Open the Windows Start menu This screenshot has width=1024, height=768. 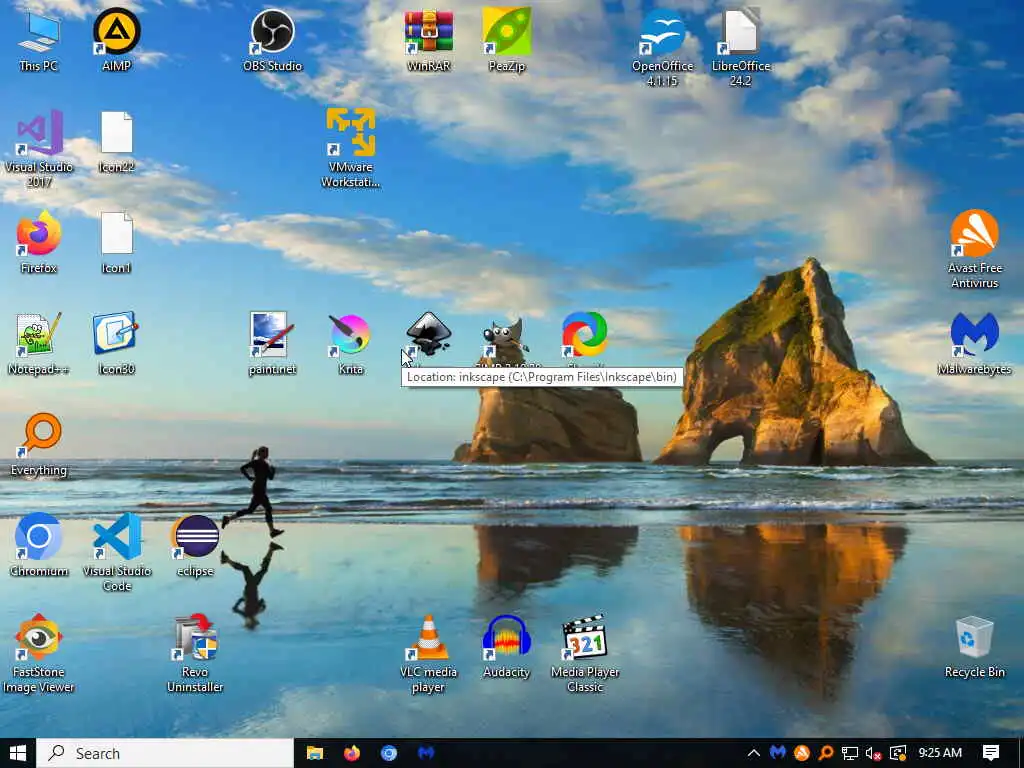click(x=18, y=753)
